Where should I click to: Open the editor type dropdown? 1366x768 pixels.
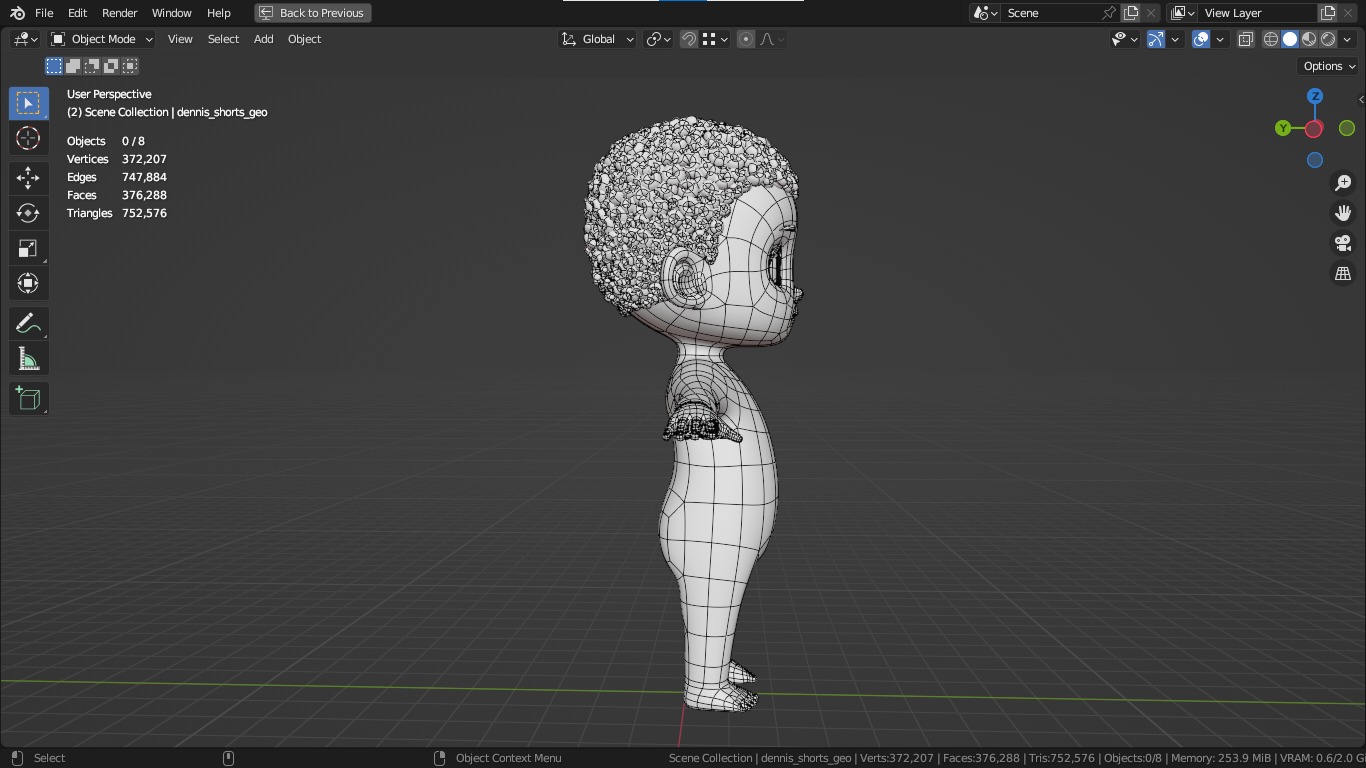(x=25, y=39)
